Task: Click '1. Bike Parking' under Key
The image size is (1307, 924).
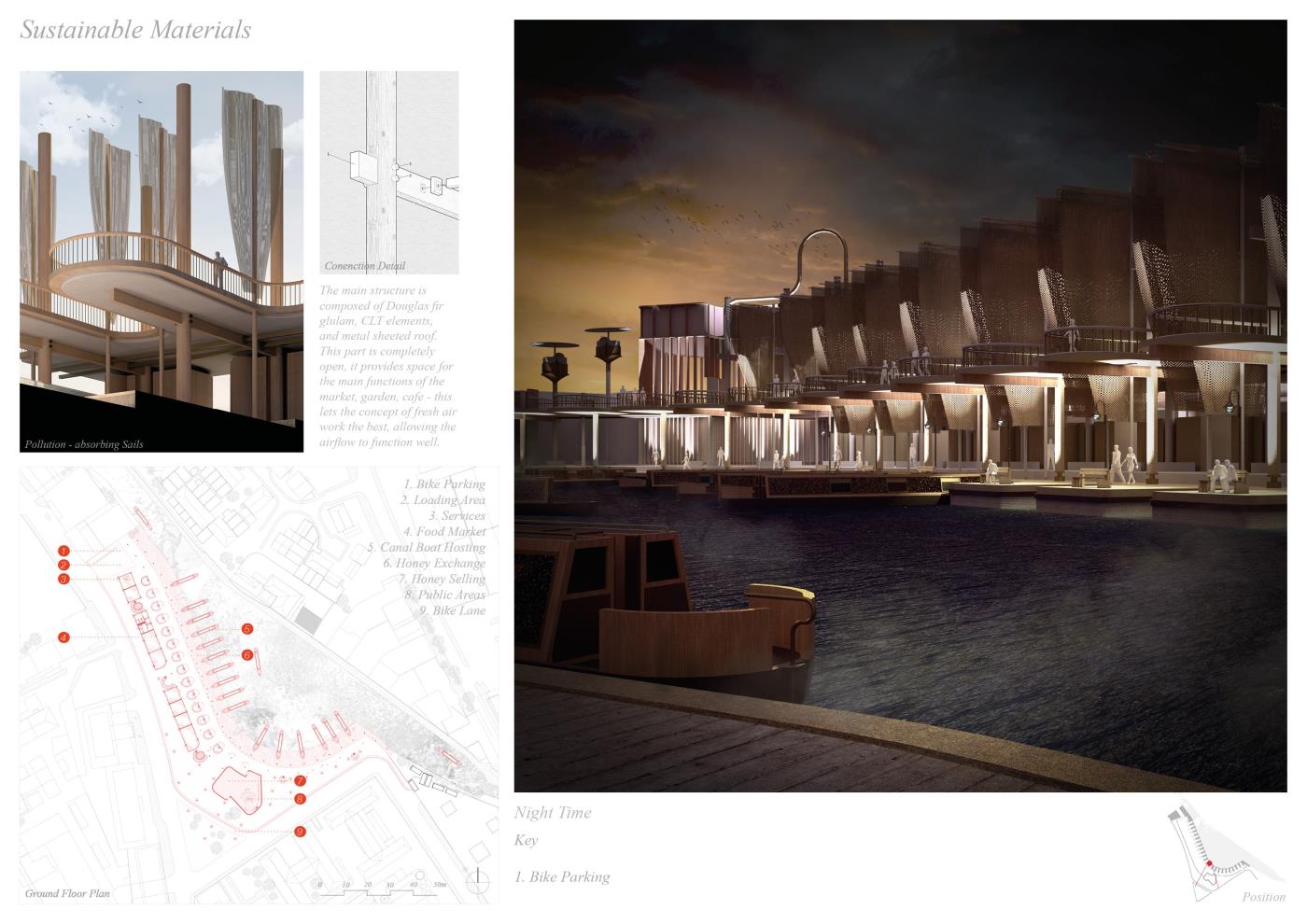Action: click(562, 877)
